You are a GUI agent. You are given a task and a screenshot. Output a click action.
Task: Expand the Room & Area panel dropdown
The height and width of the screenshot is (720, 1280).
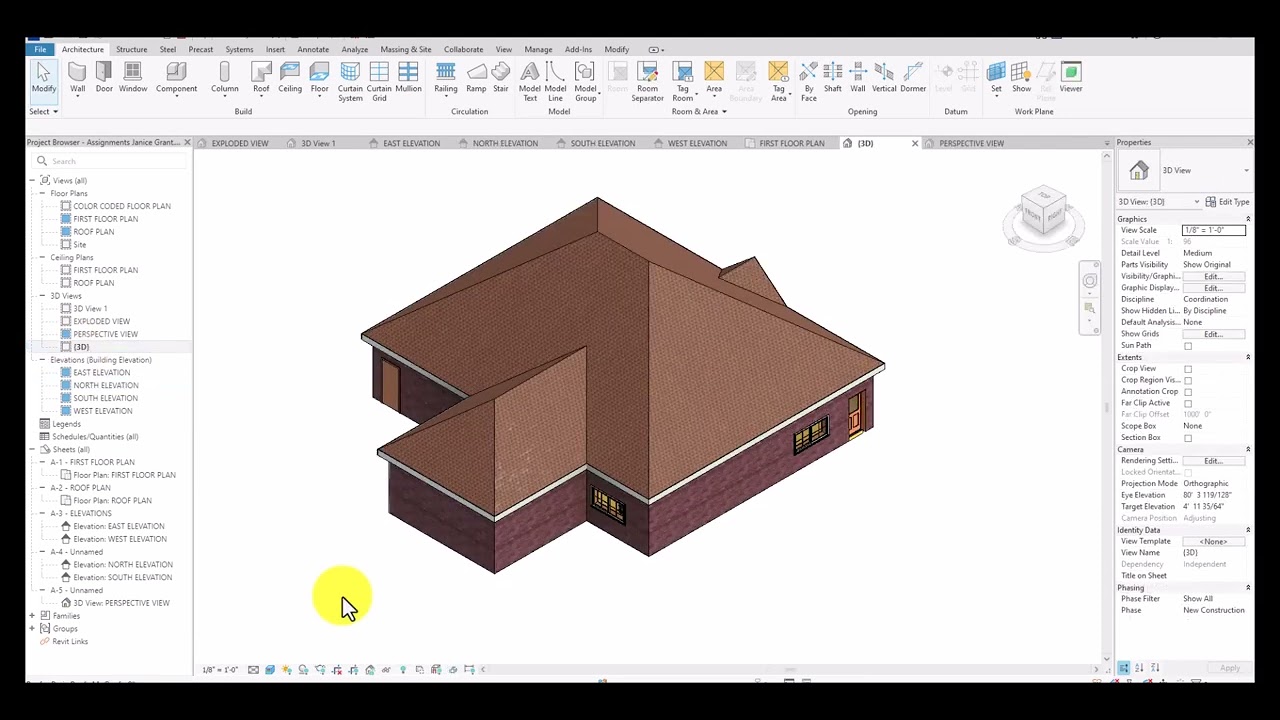point(699,111)
